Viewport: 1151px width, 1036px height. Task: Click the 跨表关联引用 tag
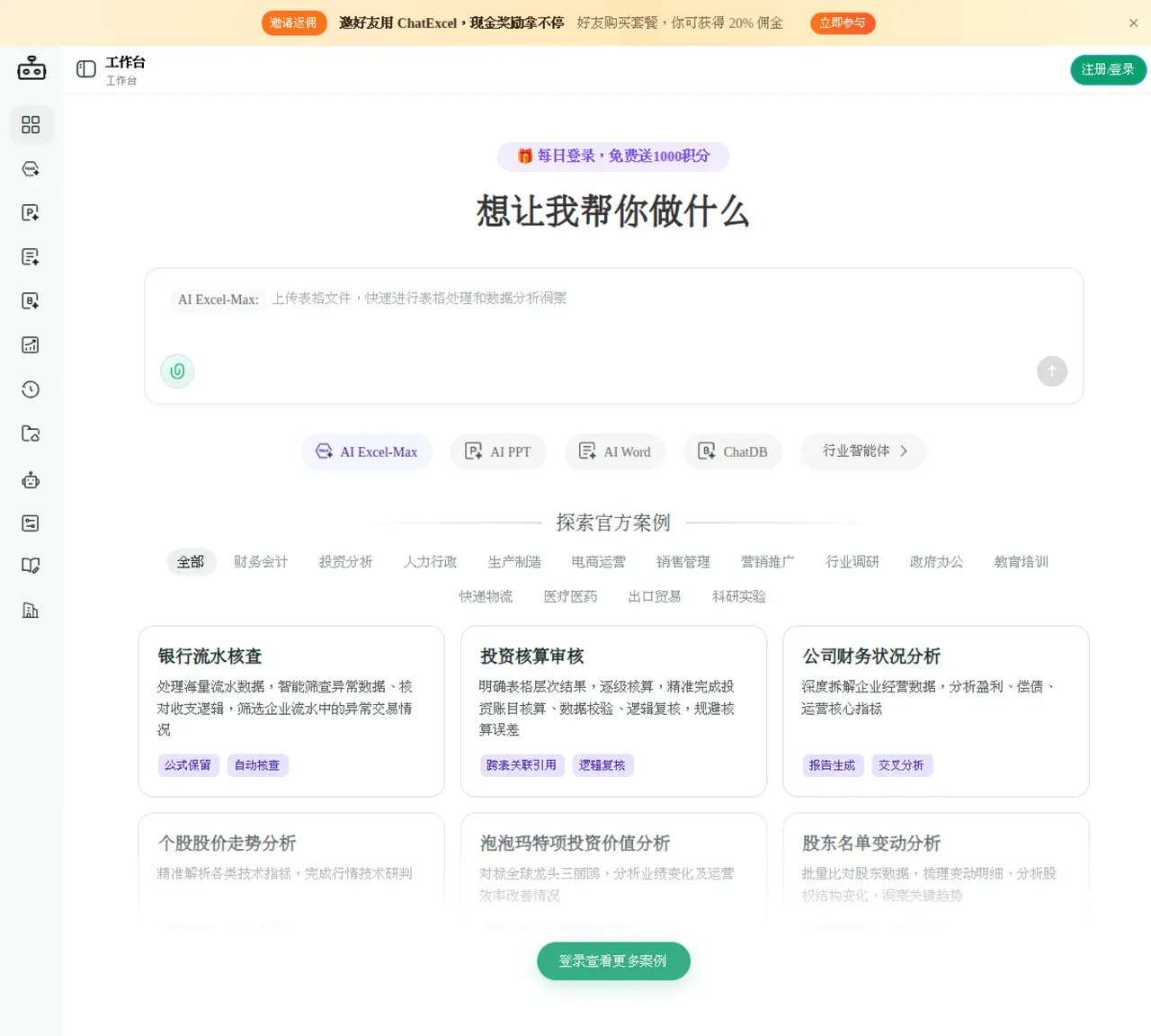pyautogui.click(x=522, y=765)
